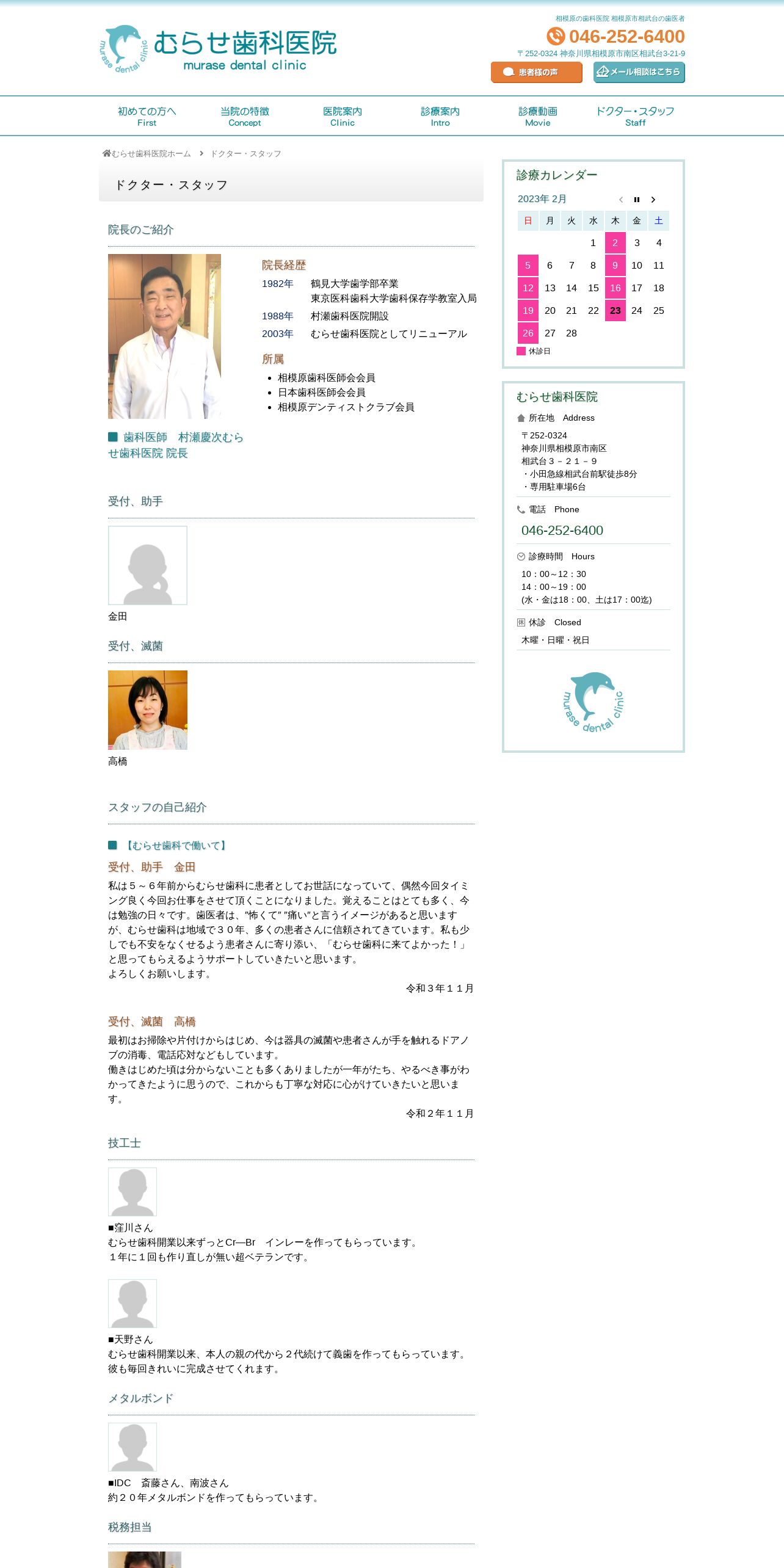Click the home icon in breadcrumb
The height and width of the screenshot is (1568, 784).
click(107, 153)
